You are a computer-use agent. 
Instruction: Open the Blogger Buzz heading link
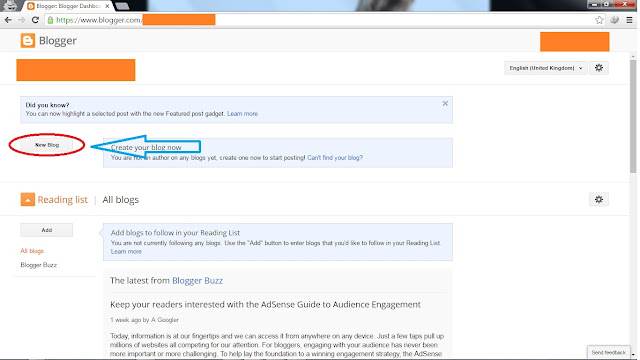point(198,280)
